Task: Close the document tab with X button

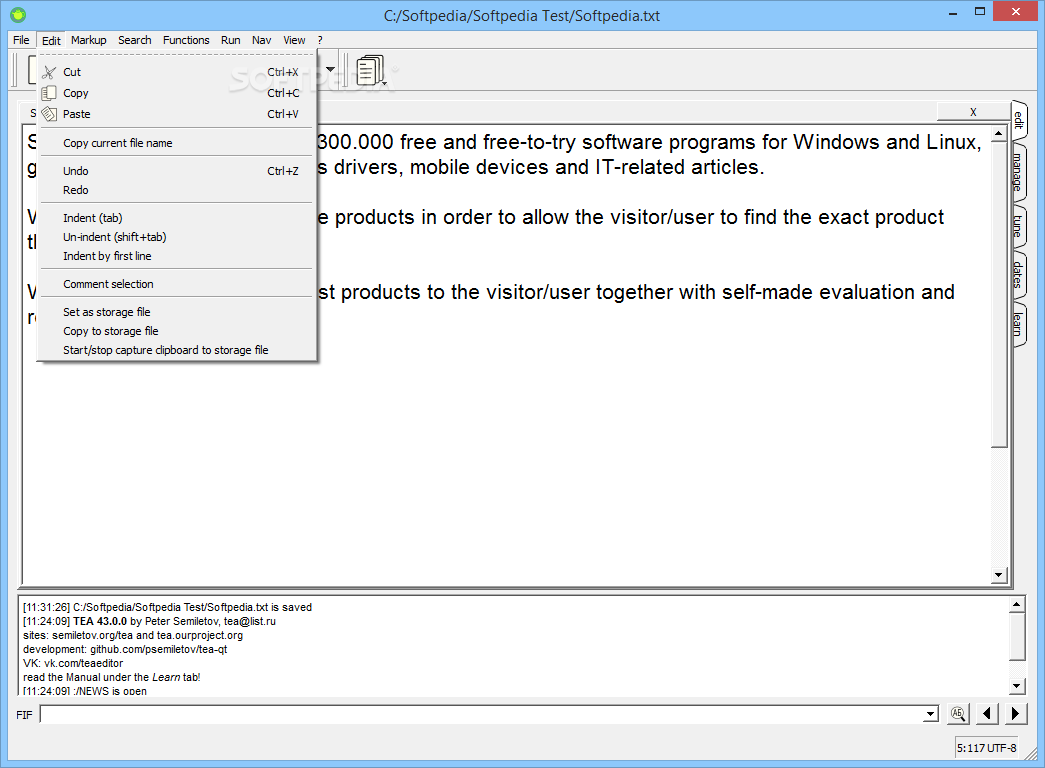Action: [973, 112]
